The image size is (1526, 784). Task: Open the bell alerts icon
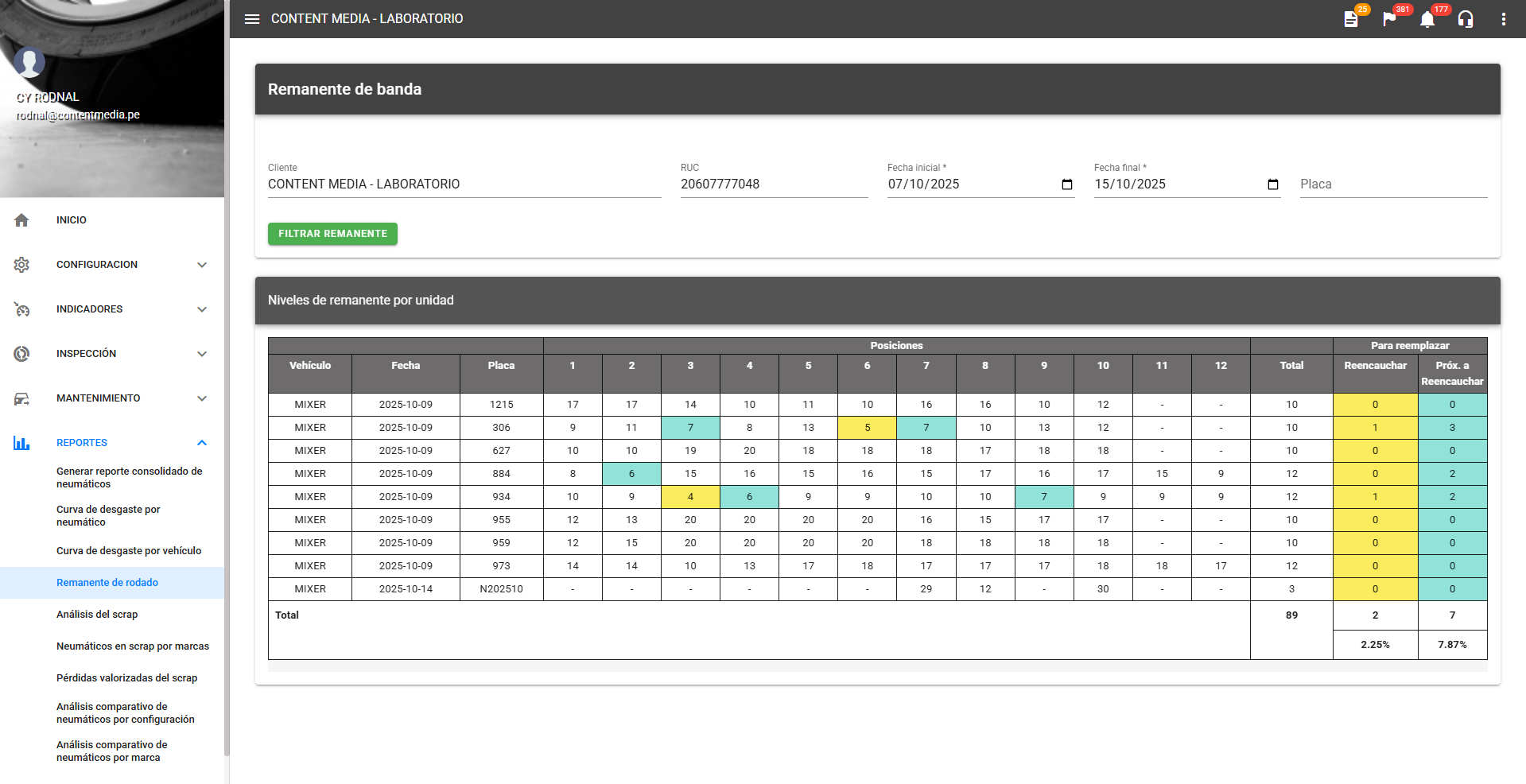click(1427, 19)
